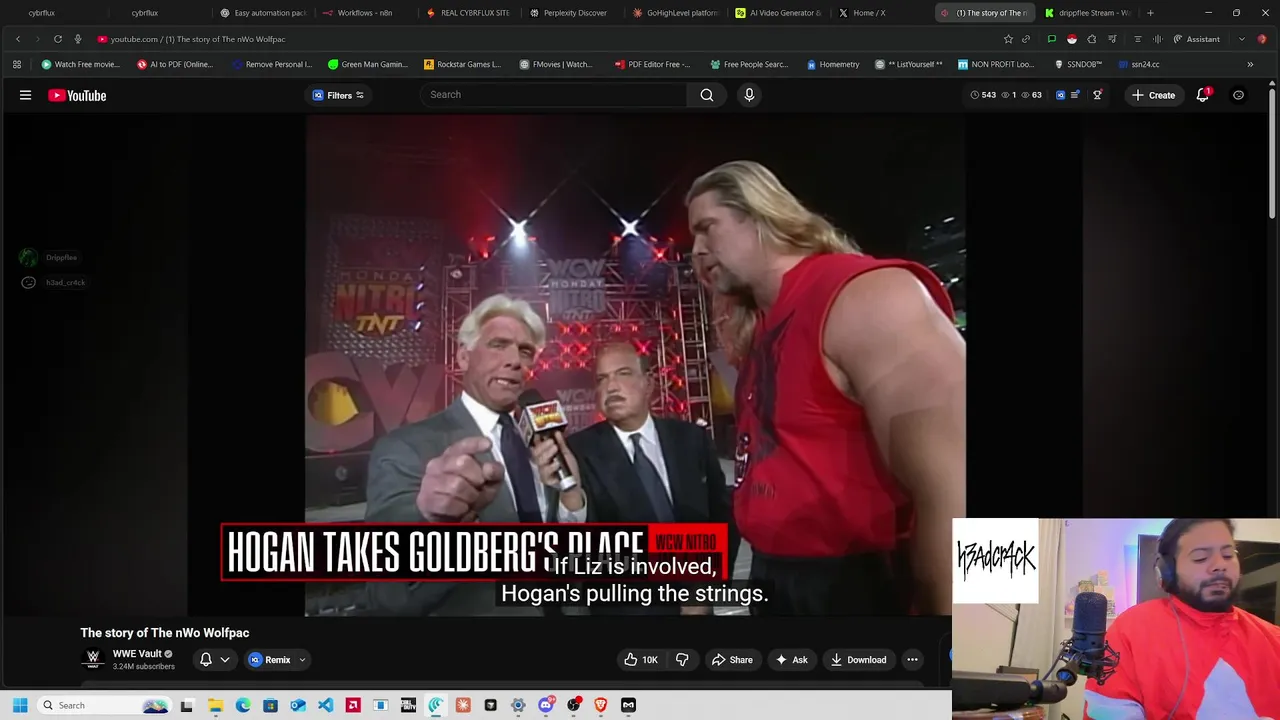The width and height of the screenshot is (1280, 720).
Task: Go to the YouTube home logo
Action: [77, 95]
